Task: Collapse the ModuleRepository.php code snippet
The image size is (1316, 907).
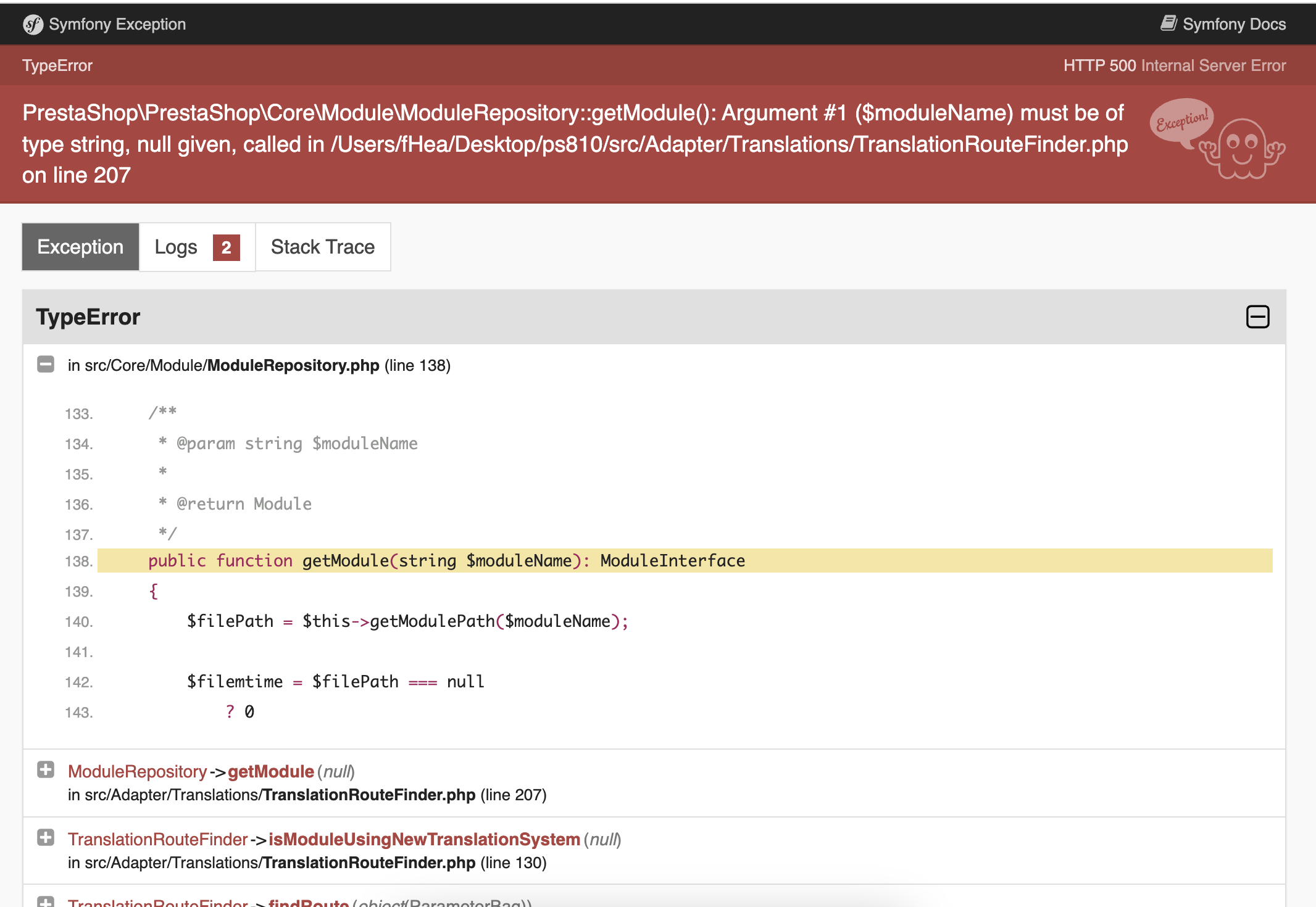Action: click(x=45, y=364)
